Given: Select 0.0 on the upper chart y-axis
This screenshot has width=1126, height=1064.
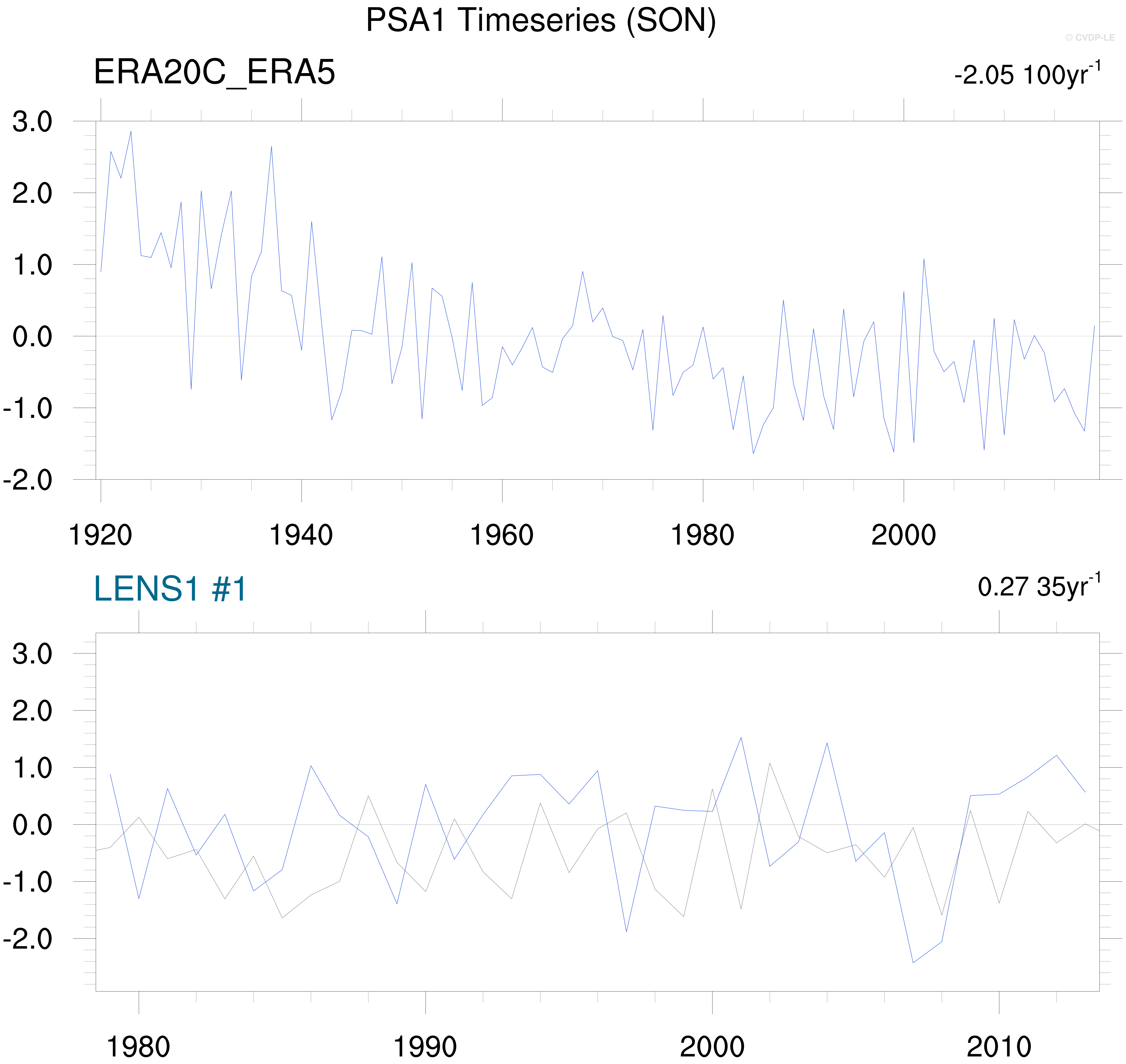Looking at the screenshot, I should tap(32, 337).
